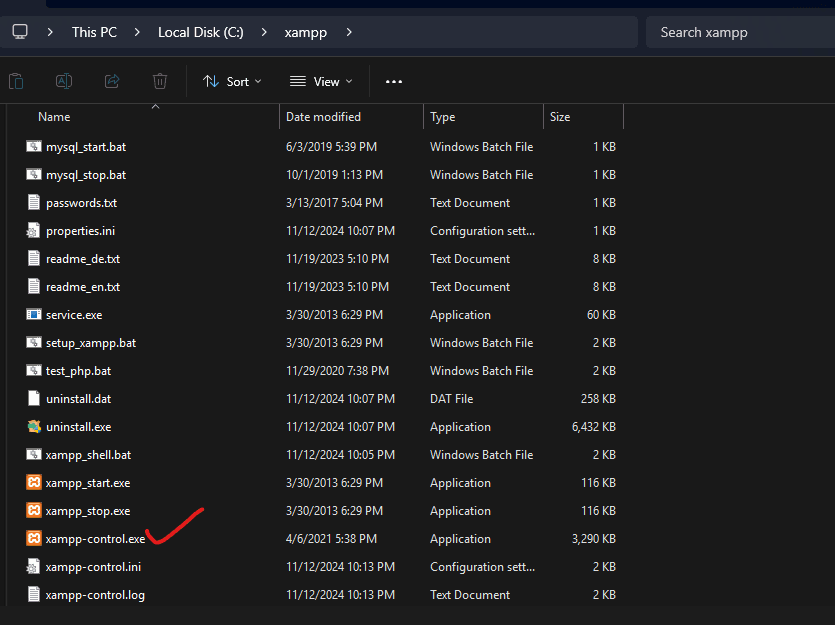The height and width of the screenshot is (625, 835).
Task: Select the xampp_start.exe file name
Action: (88, 483)
